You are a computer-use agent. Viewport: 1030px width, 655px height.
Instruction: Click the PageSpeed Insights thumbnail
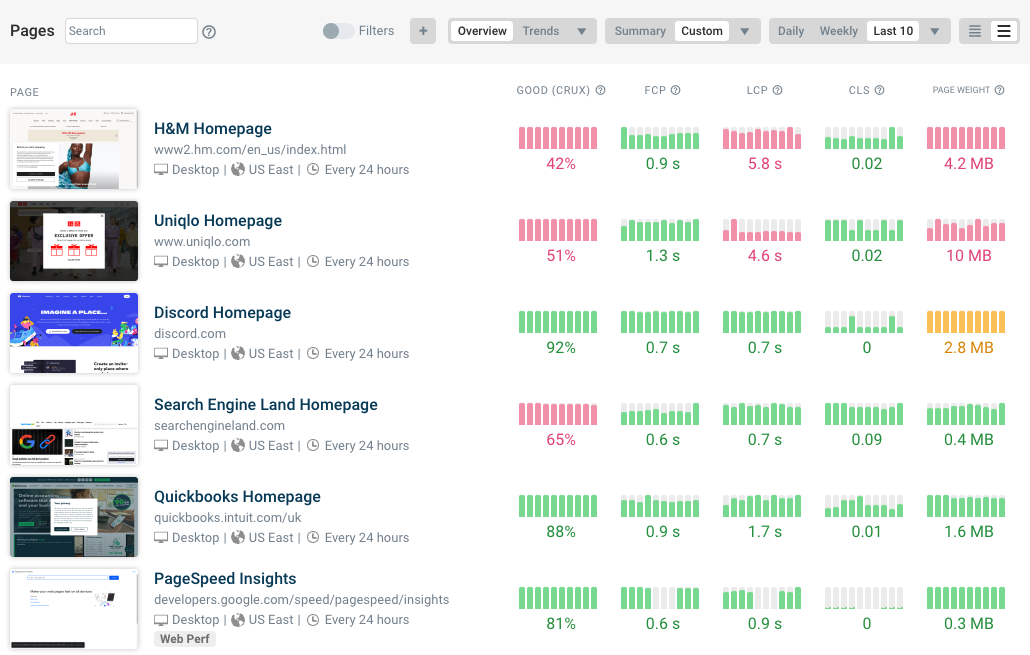[x=74, y=609]
